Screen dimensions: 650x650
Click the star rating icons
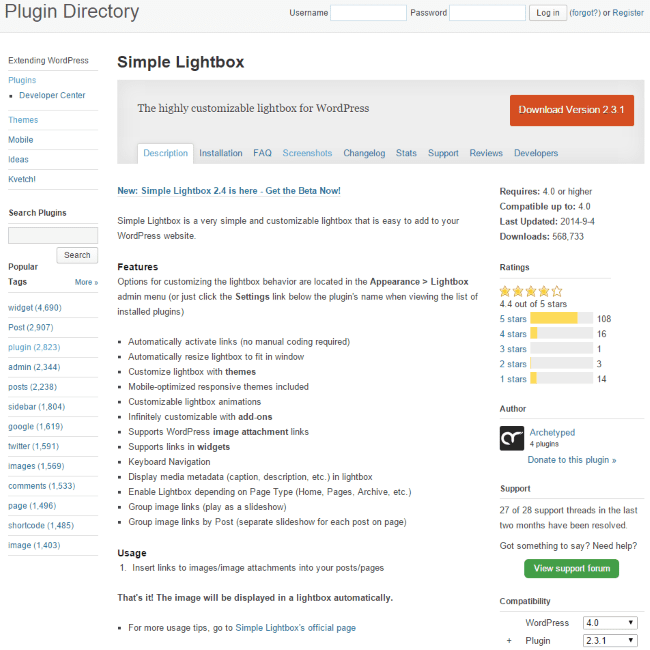click(x=531, y=291)
